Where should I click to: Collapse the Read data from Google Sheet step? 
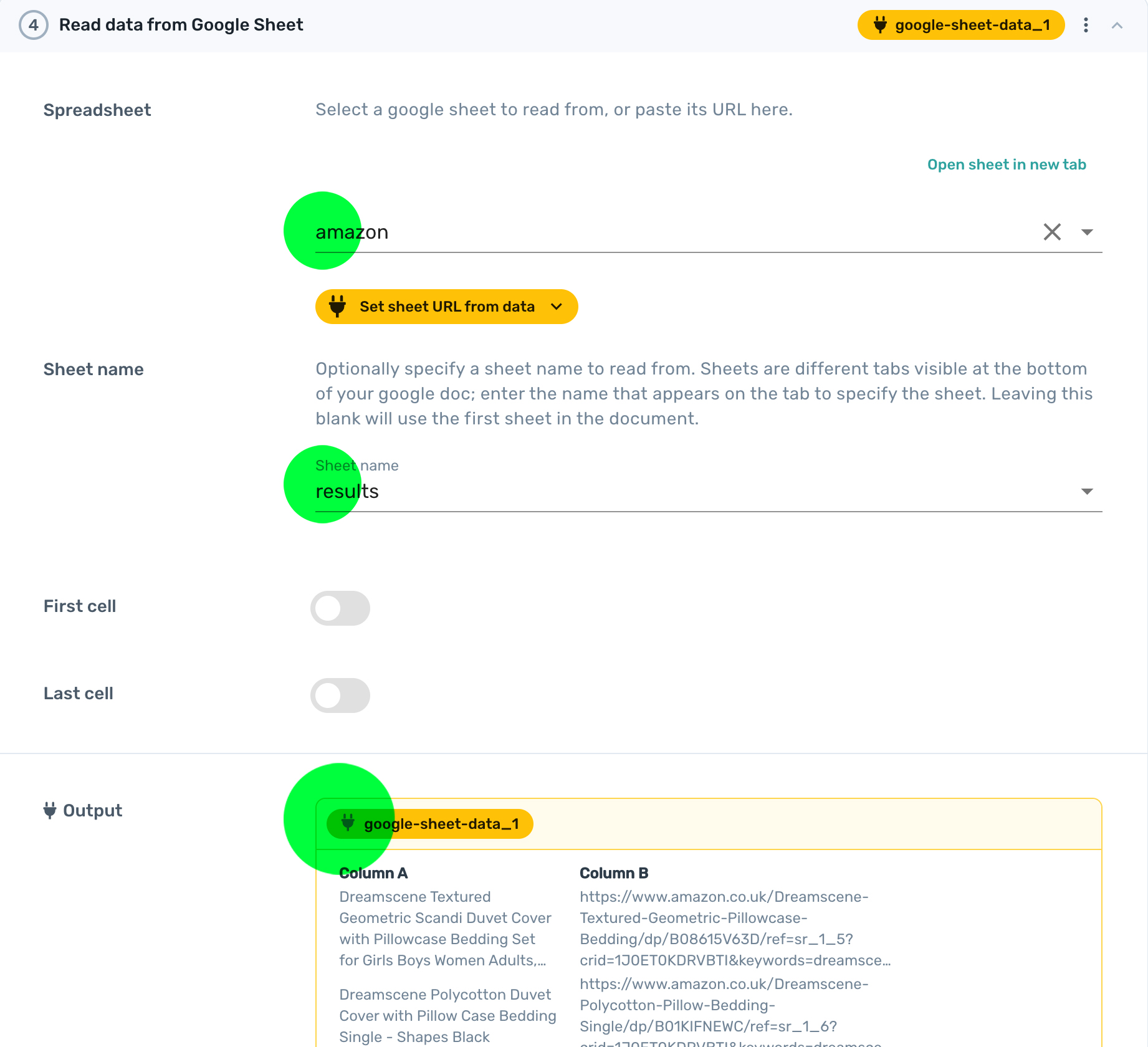1117,25
